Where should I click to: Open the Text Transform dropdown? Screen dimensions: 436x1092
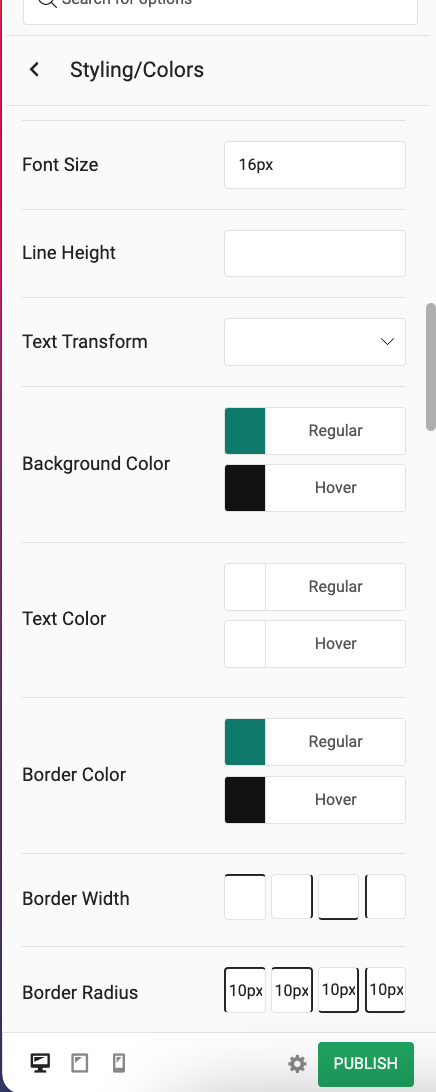[x=315, y=342]
